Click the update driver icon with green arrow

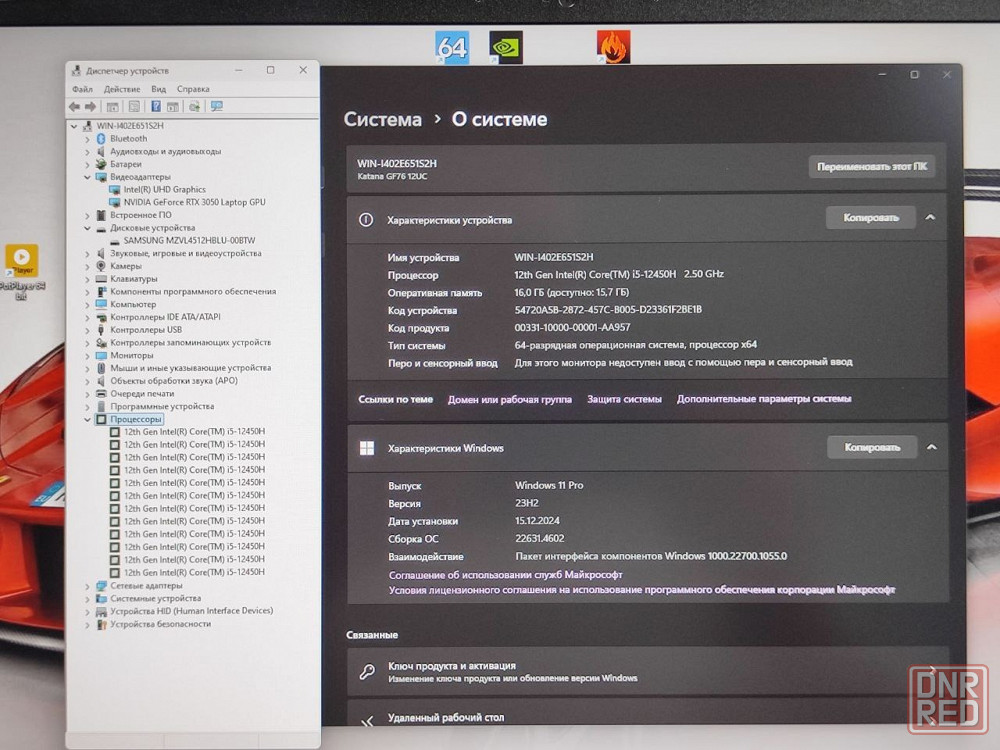tap(194, 107)
